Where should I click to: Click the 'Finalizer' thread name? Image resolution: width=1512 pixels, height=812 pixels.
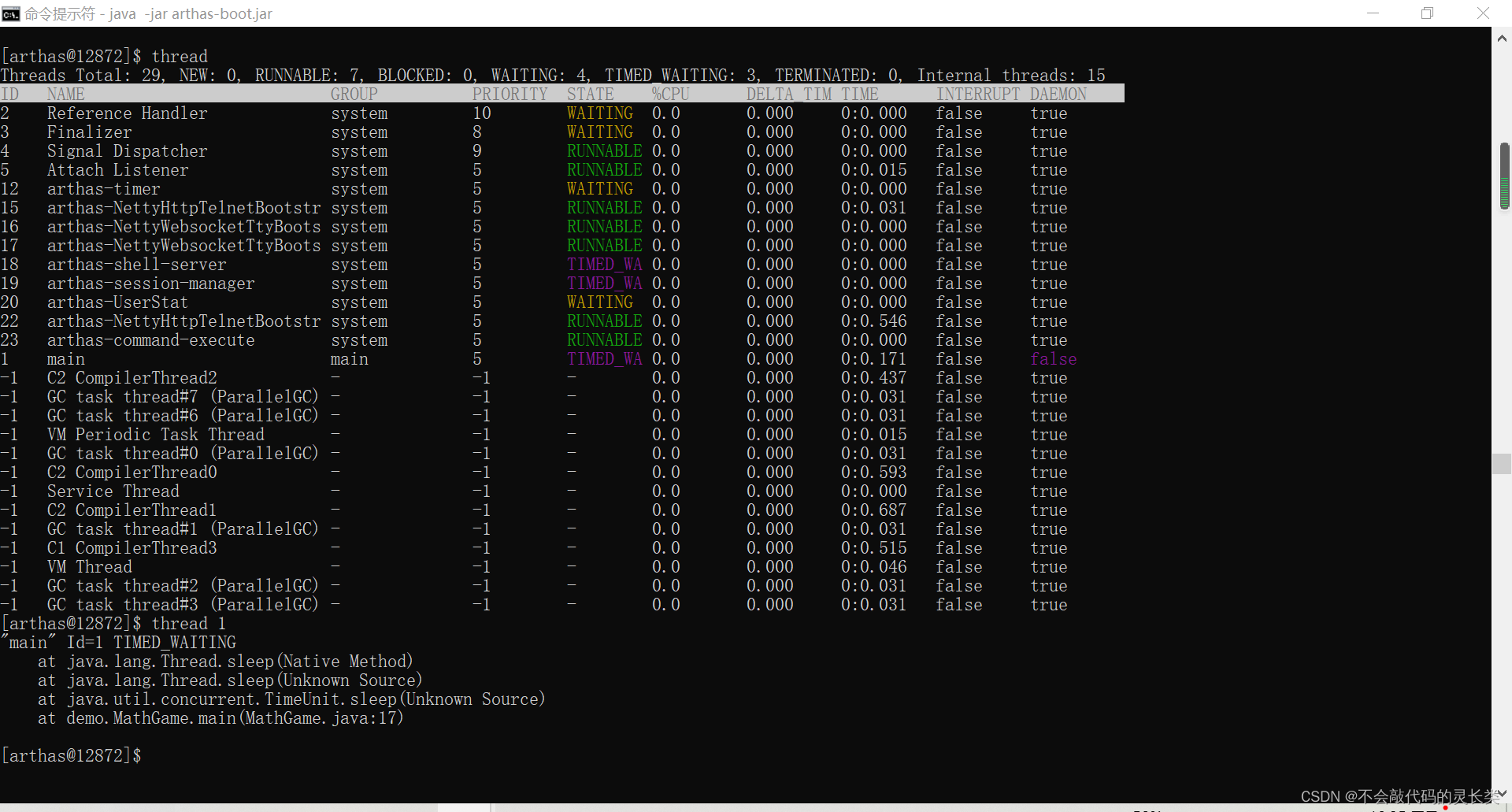89,132
